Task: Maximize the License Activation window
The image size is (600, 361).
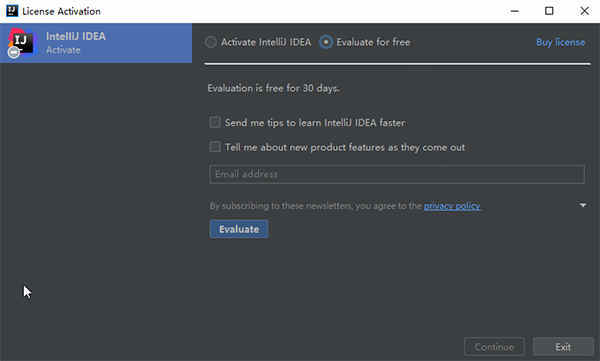Action: pos(549,11)
